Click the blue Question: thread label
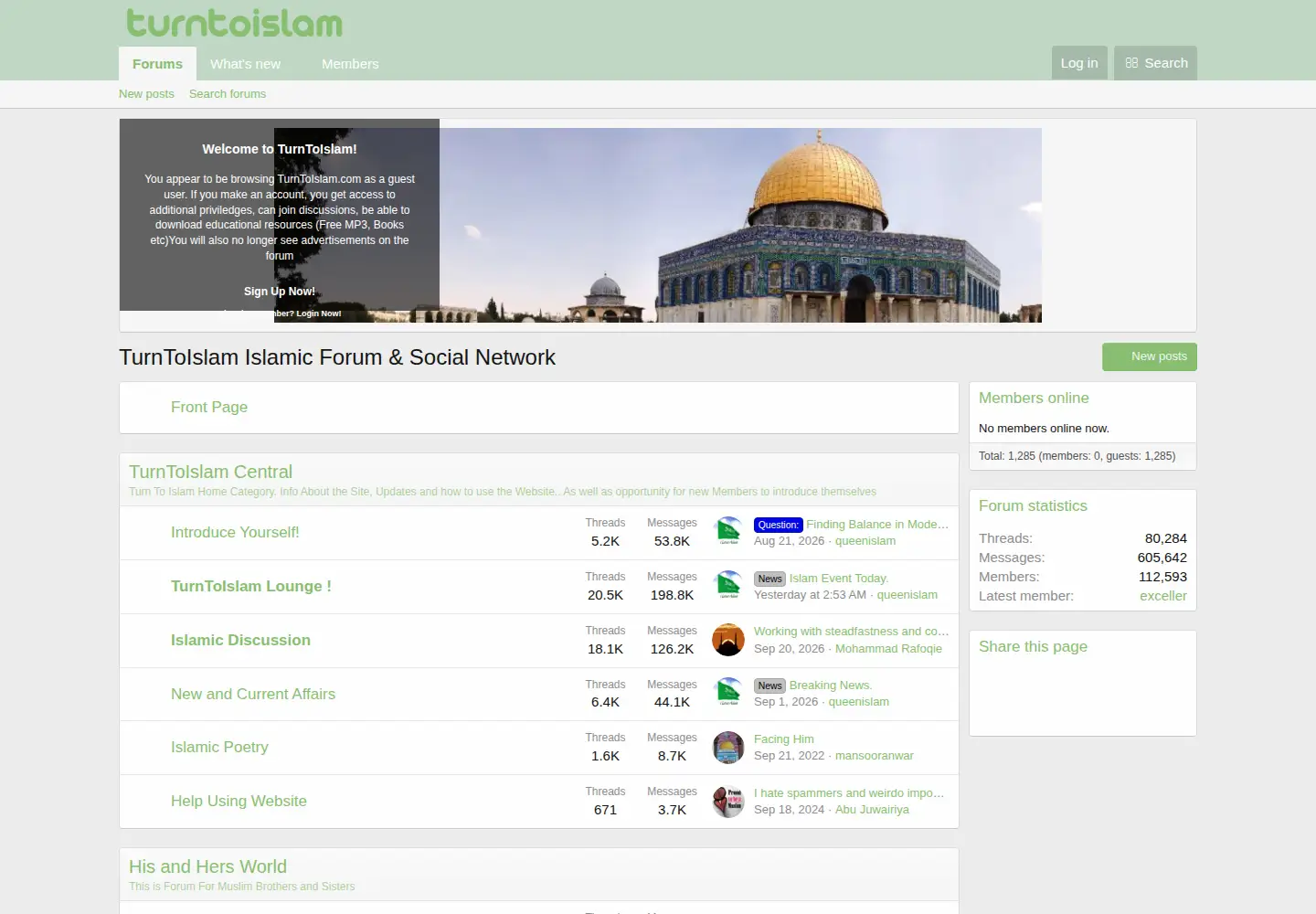The image size is (1316, 914). tap(779, 525)
